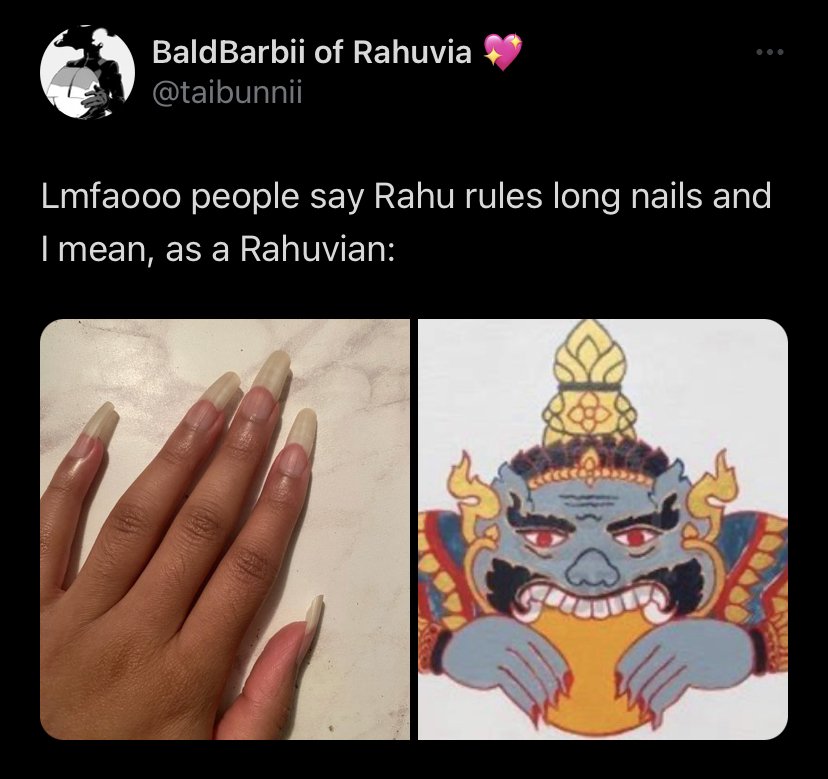Open the three-dot more options menu
828x779 pixels.
click(x=769, y=52)
